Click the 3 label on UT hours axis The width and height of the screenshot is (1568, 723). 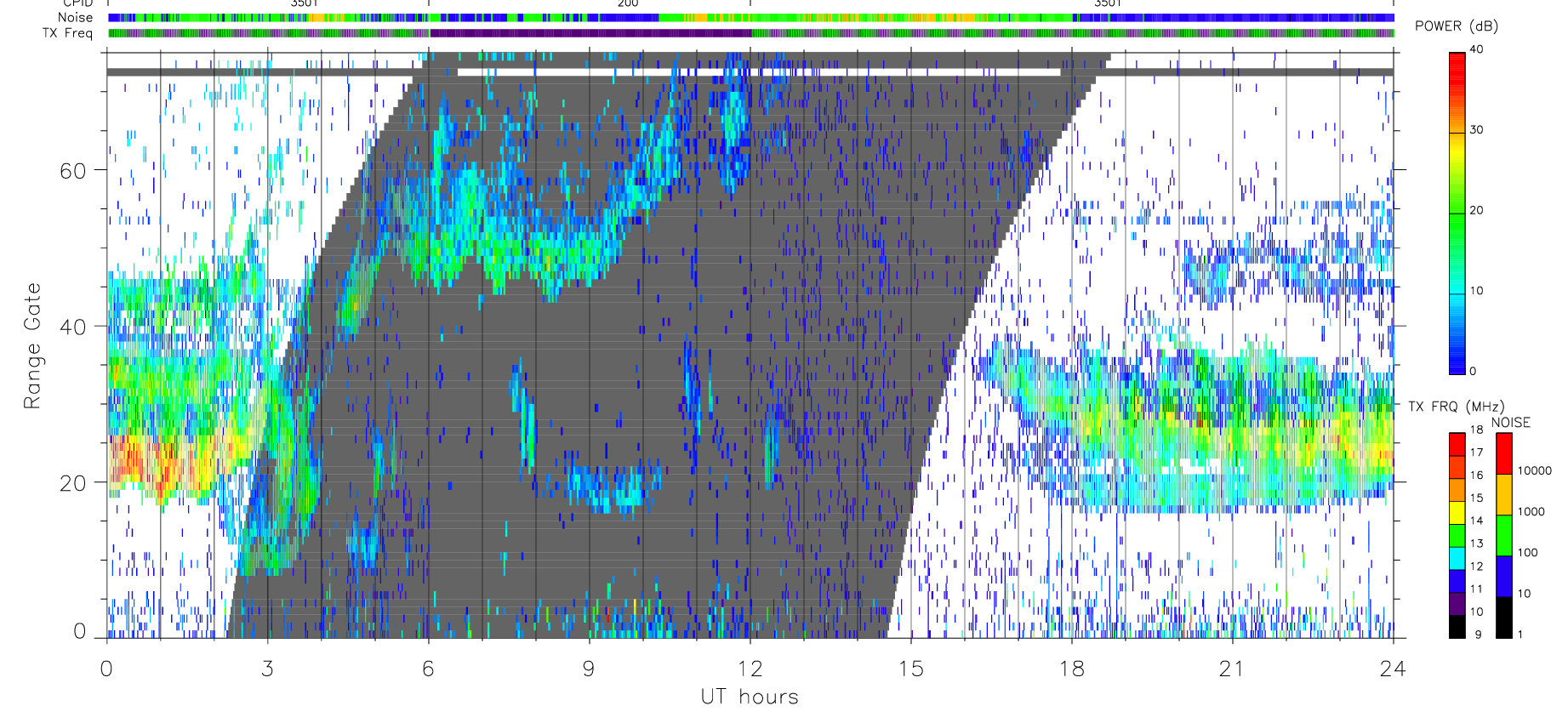[268, 669]
